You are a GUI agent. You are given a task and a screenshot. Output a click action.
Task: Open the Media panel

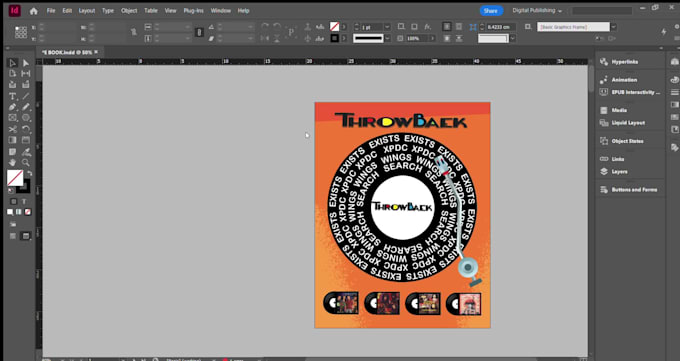(x=619, y=110)
